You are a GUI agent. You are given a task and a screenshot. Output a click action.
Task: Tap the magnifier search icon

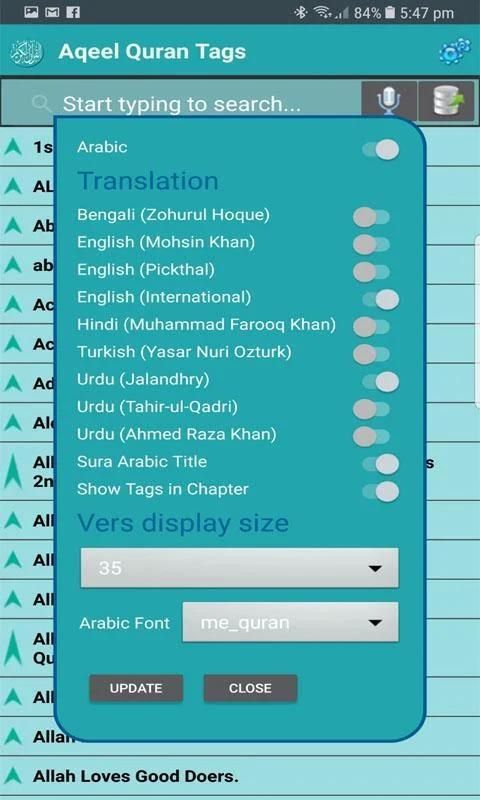(x=41, y=104)
